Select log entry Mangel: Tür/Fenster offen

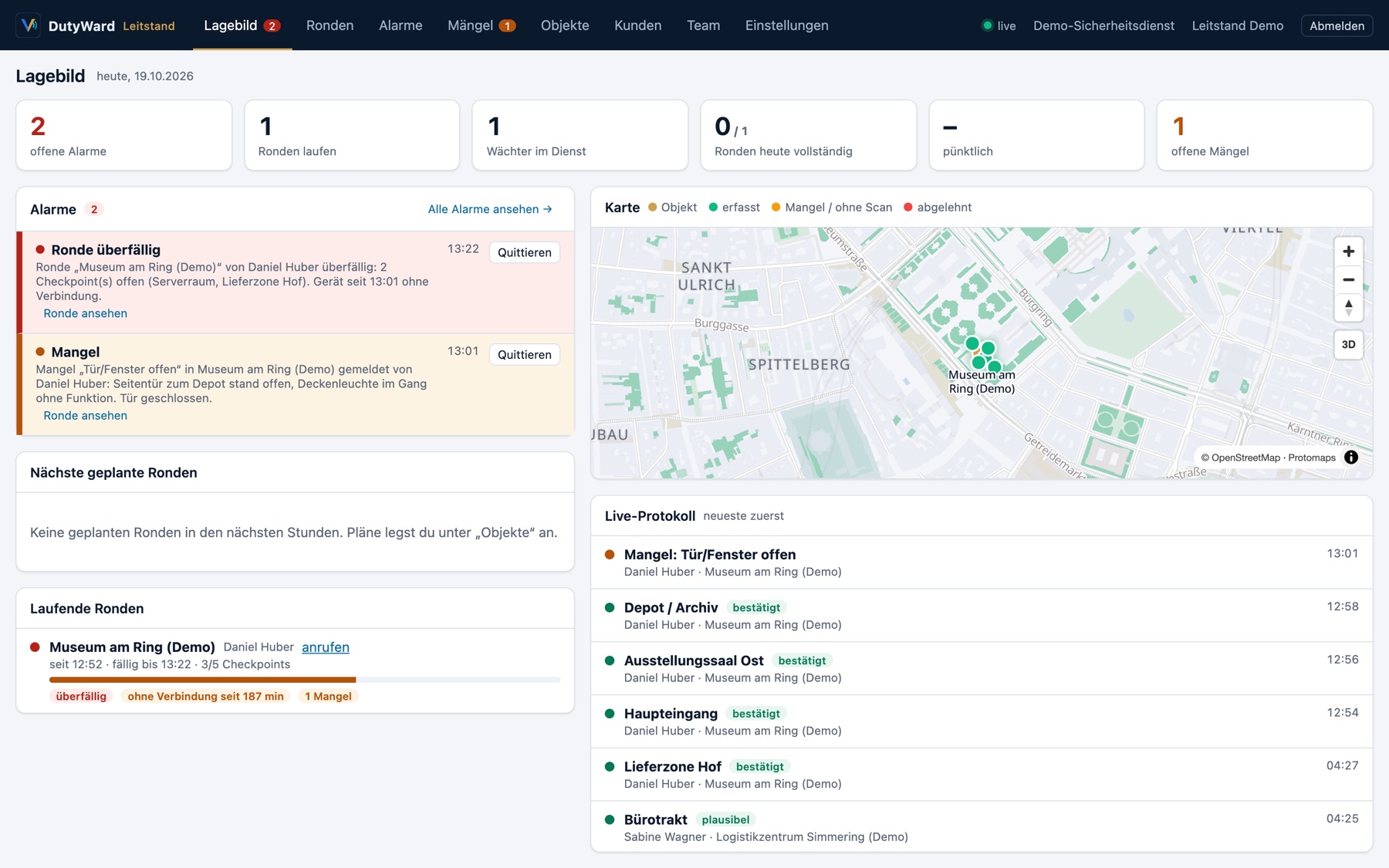982,562
